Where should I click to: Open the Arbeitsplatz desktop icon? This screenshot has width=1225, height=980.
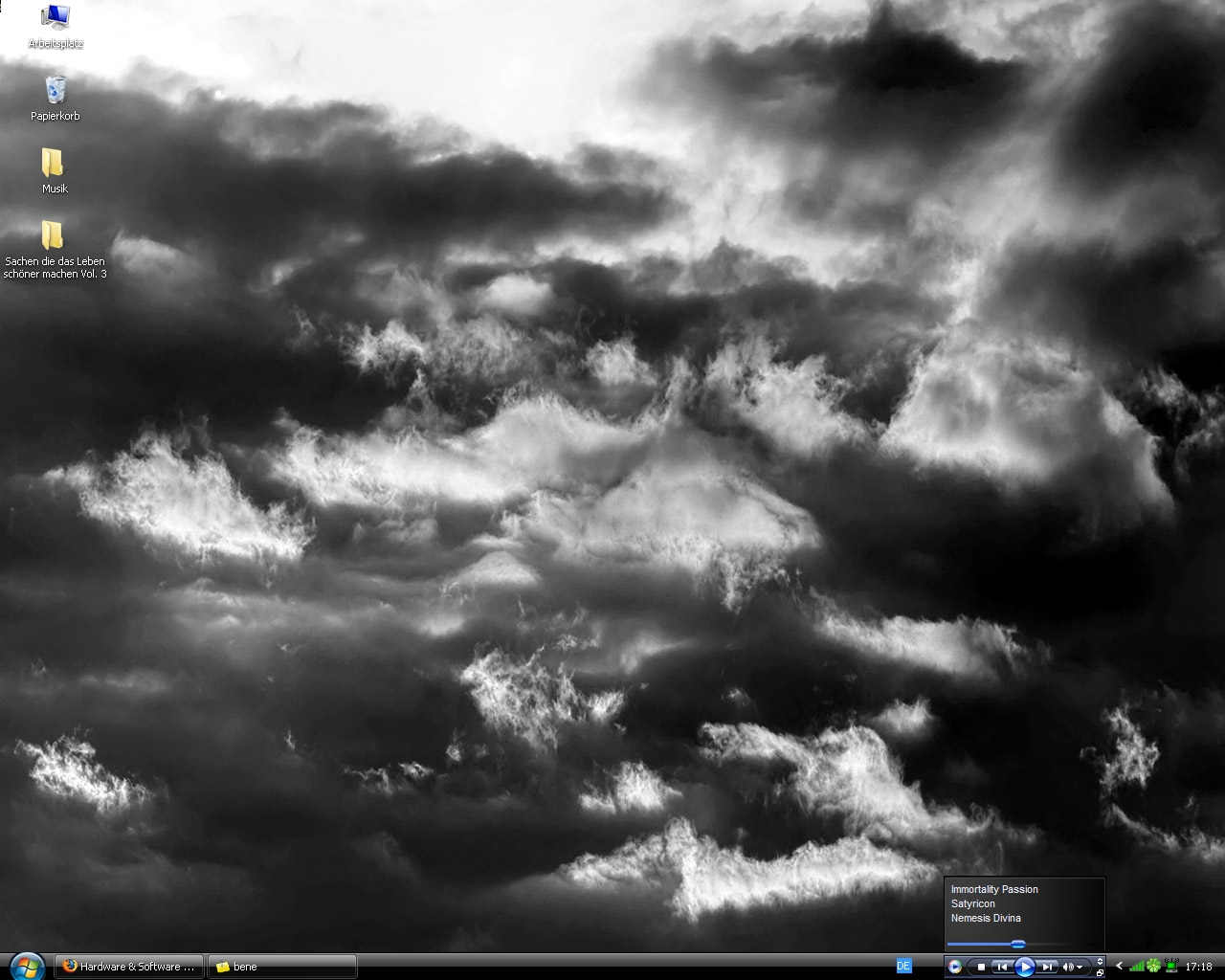[x=56, y=18]
